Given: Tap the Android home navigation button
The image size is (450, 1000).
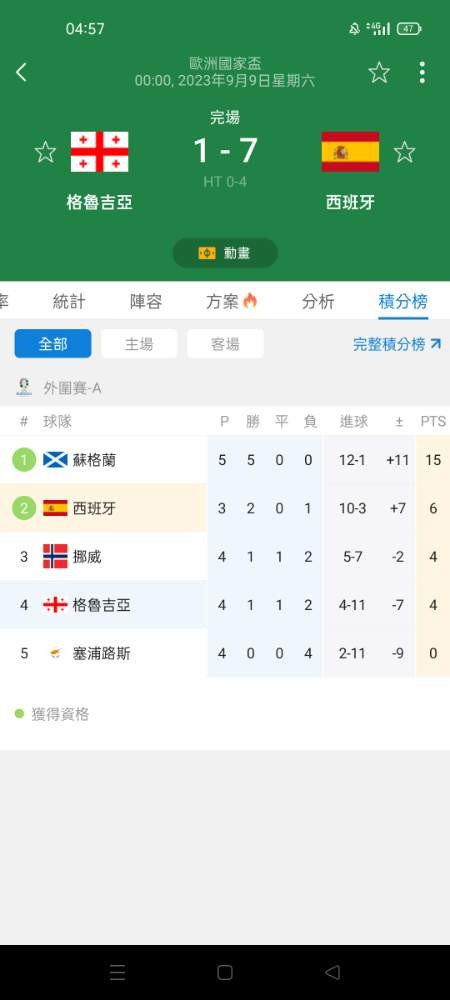Looking at the screenshot, I should click(x=224, y=972).
